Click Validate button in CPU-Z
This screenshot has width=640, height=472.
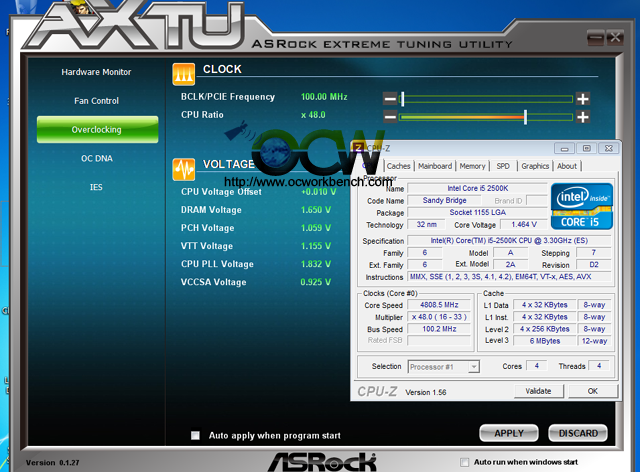coord(538,391)
